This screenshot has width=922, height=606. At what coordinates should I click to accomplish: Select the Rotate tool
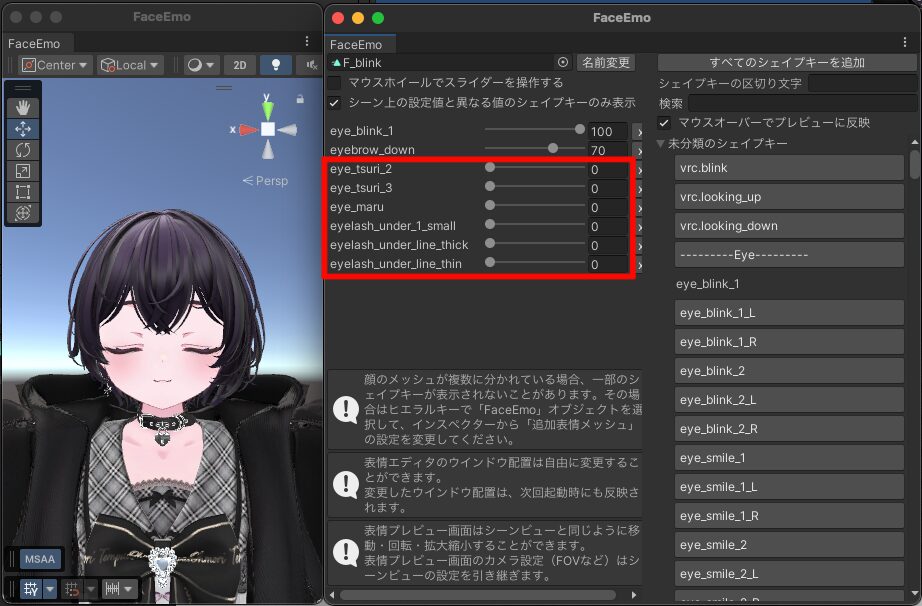23,150
